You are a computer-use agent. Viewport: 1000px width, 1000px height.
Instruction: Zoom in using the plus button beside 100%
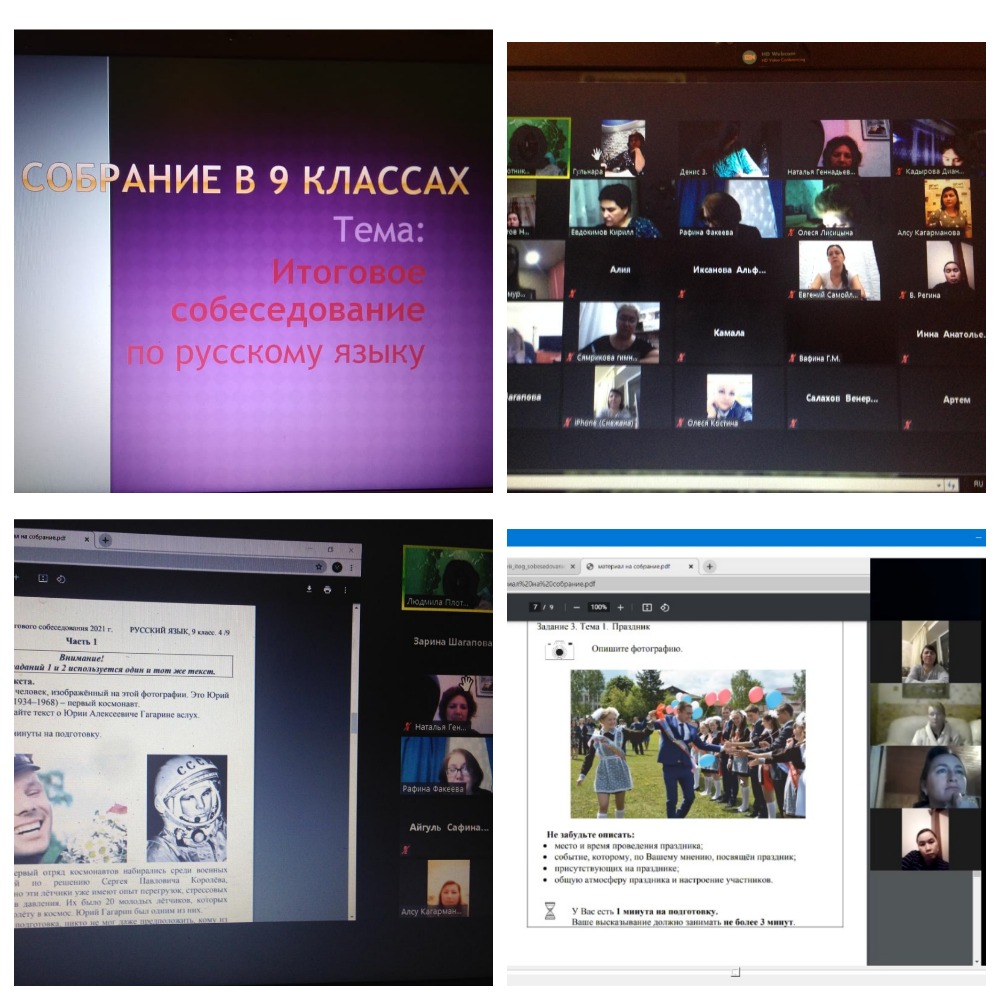(620, 607)
